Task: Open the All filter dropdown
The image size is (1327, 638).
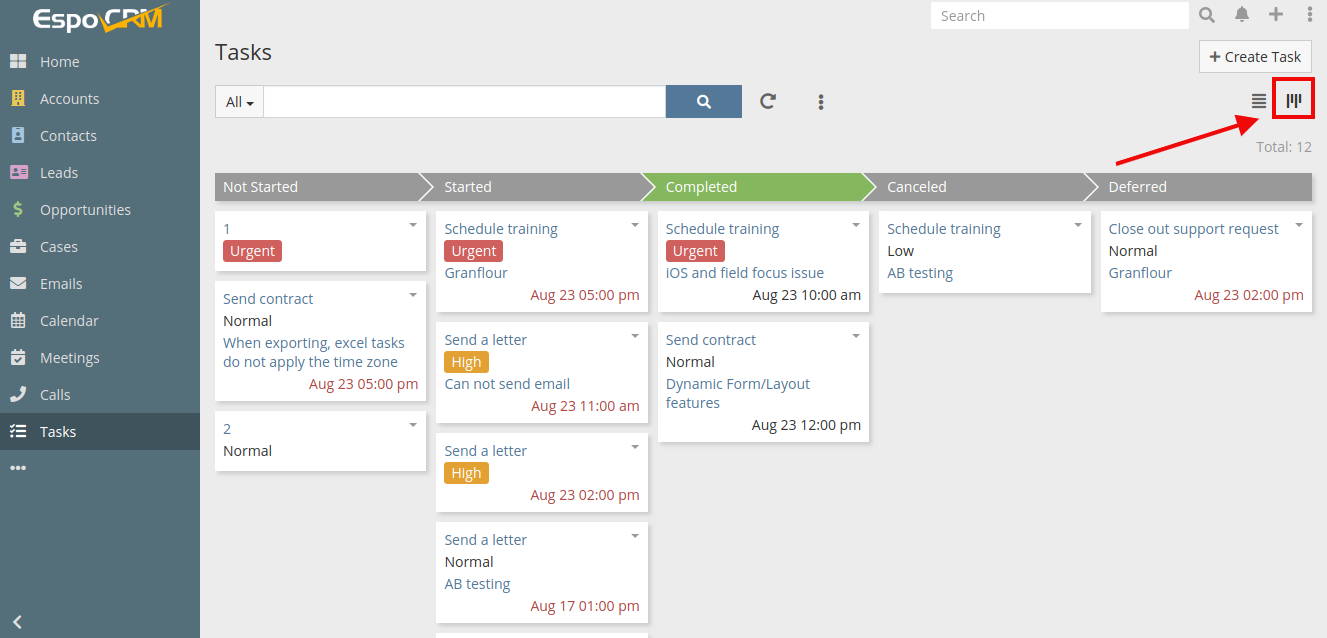Action: tap(240, 102)
